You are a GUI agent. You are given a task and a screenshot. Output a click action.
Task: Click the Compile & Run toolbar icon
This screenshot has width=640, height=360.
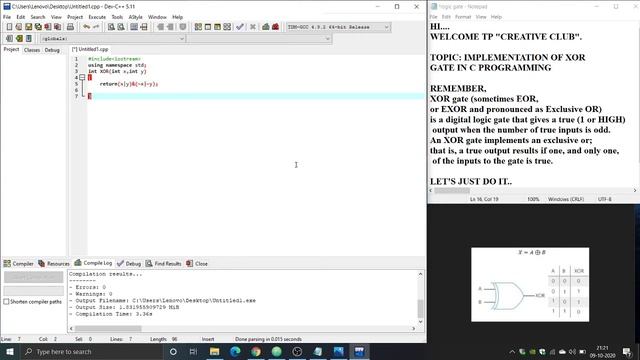218,27
